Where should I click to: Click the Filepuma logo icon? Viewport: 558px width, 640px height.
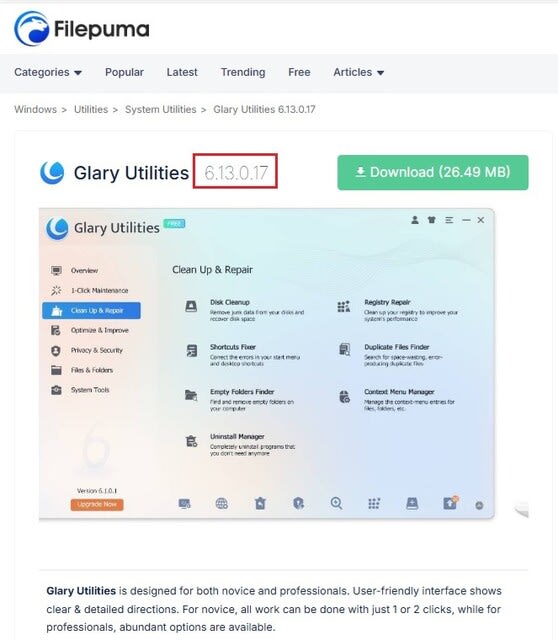[31, 29]
